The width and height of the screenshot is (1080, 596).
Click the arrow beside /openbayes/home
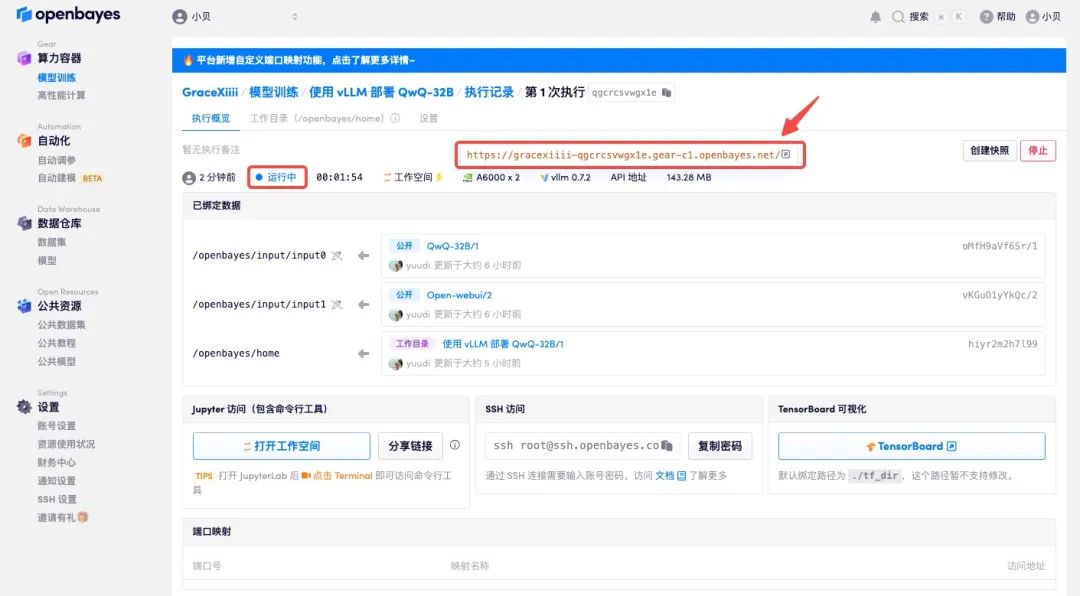click(364, 353)
